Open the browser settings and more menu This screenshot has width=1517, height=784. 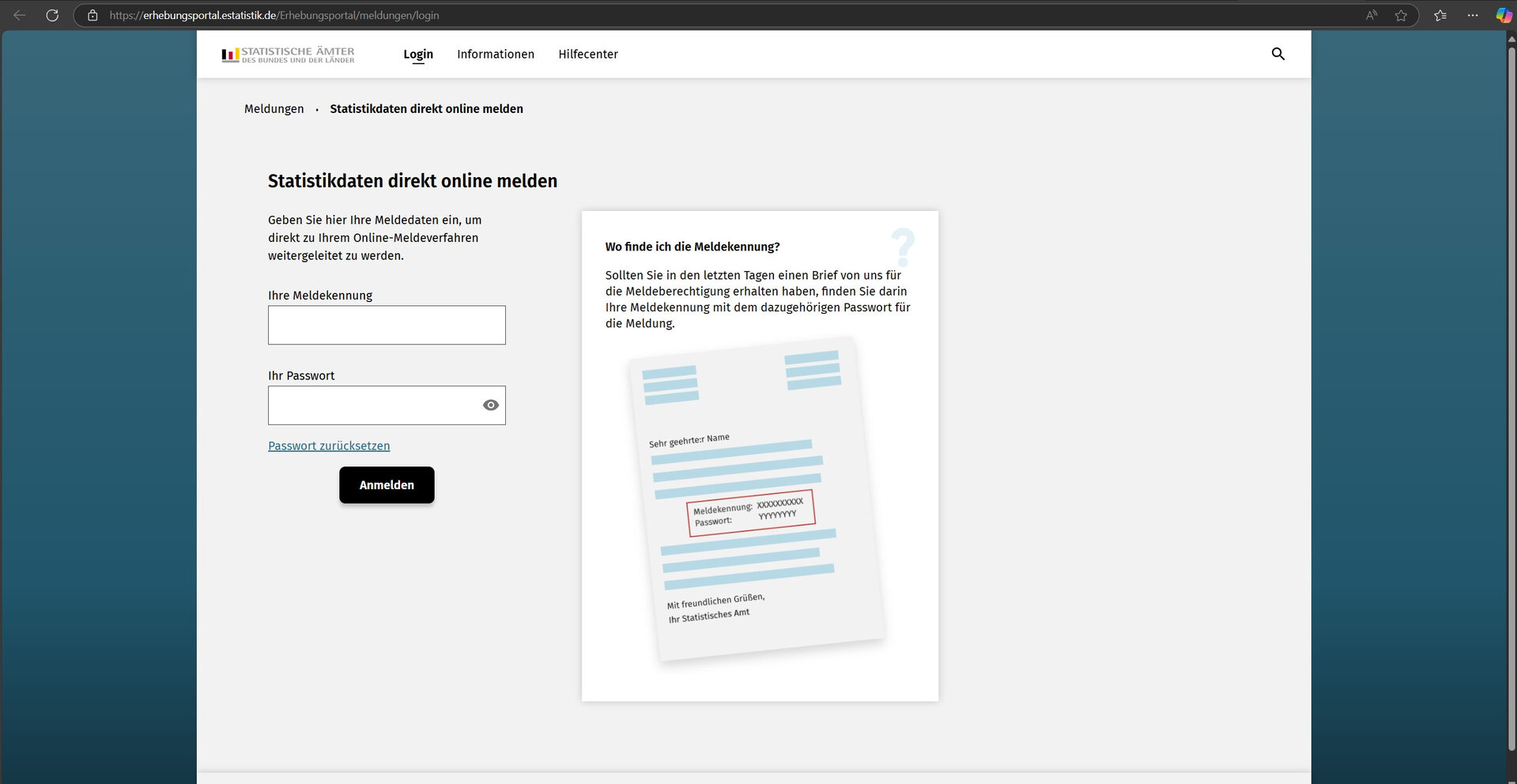[x=1472, y=15]
